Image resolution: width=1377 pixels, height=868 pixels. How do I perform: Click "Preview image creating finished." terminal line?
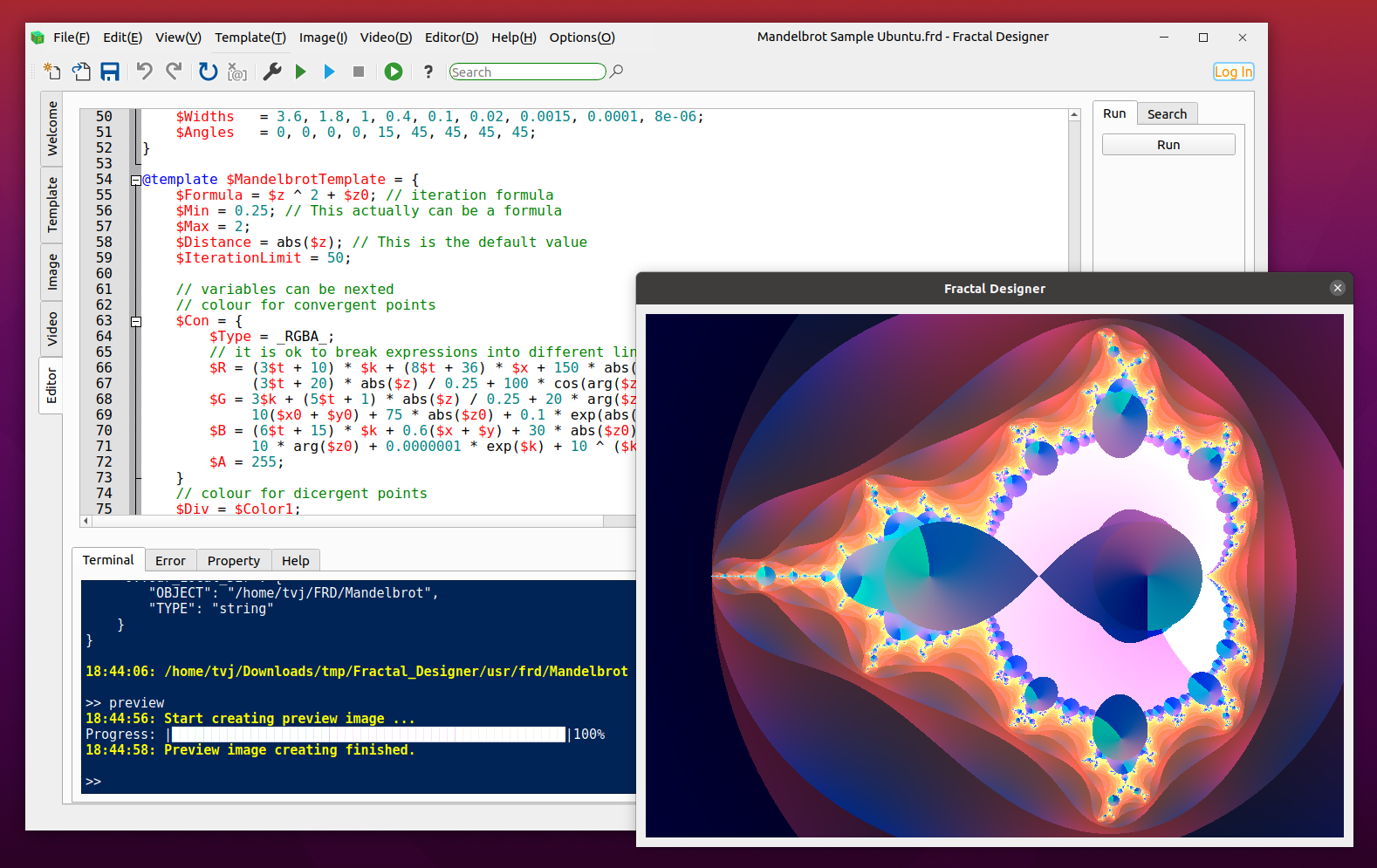click(x=289, y=750)
